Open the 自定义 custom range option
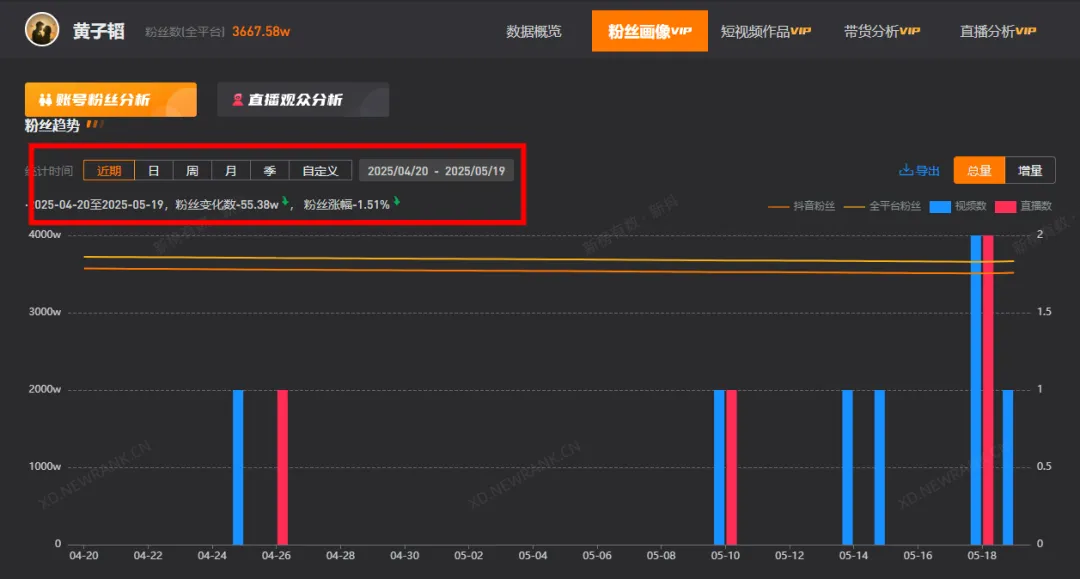This screenshot has height=579, width=1080. pyautogui.click(x=320, y=171)
